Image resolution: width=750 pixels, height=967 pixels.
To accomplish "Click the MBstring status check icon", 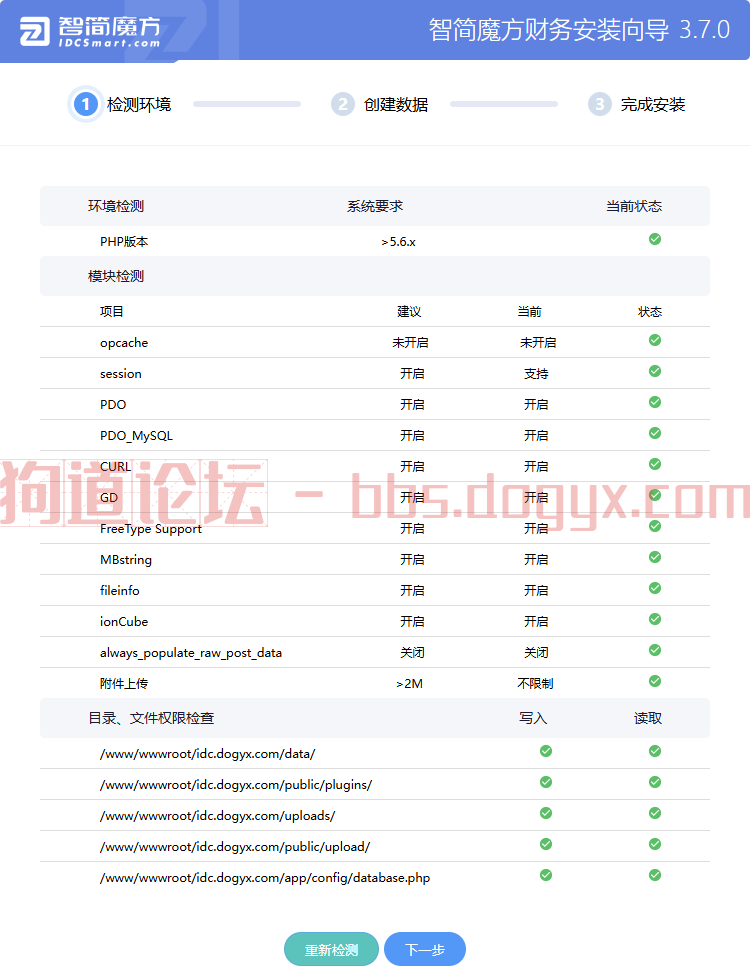I will point(655,557).
